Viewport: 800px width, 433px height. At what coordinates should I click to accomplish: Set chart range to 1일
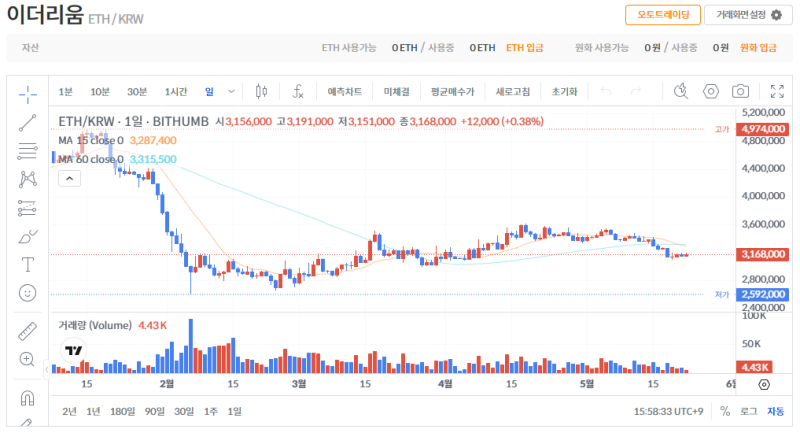point(234,411)
